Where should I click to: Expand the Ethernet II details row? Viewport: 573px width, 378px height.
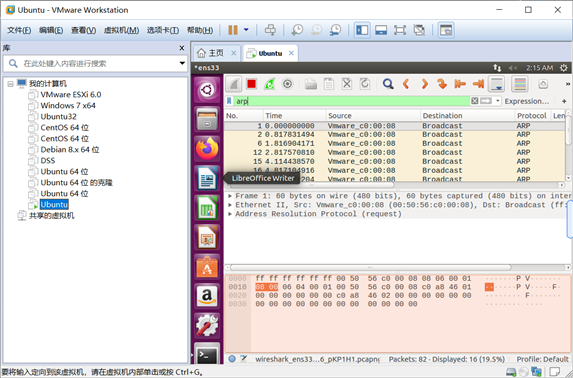230,205
